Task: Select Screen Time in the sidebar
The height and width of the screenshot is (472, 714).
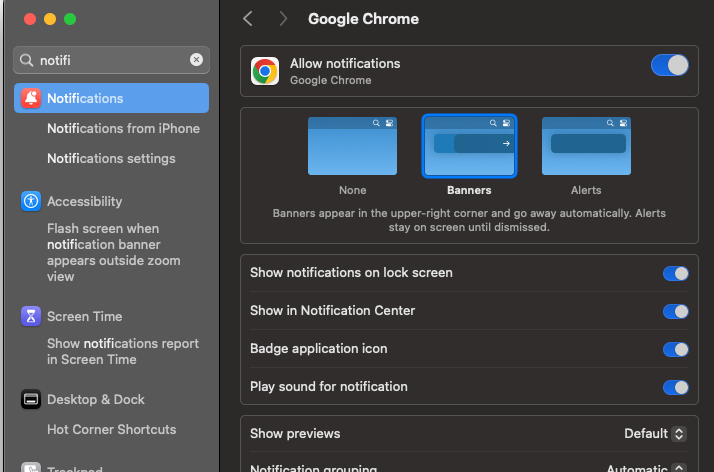Action: tap(85, 316)
